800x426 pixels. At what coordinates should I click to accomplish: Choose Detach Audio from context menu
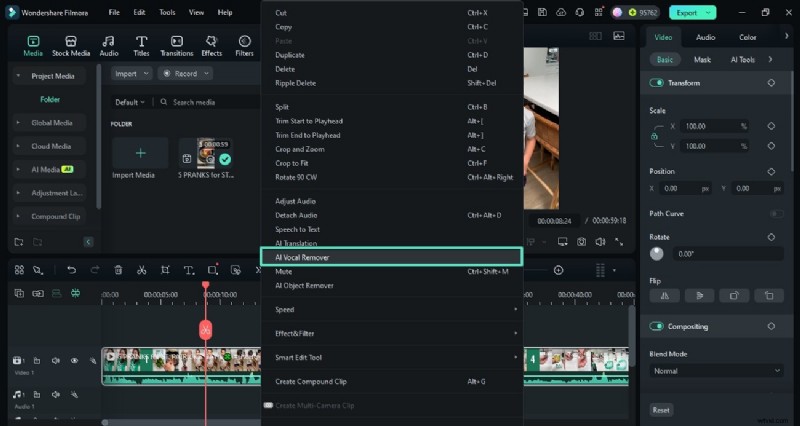tap(392, 215)
